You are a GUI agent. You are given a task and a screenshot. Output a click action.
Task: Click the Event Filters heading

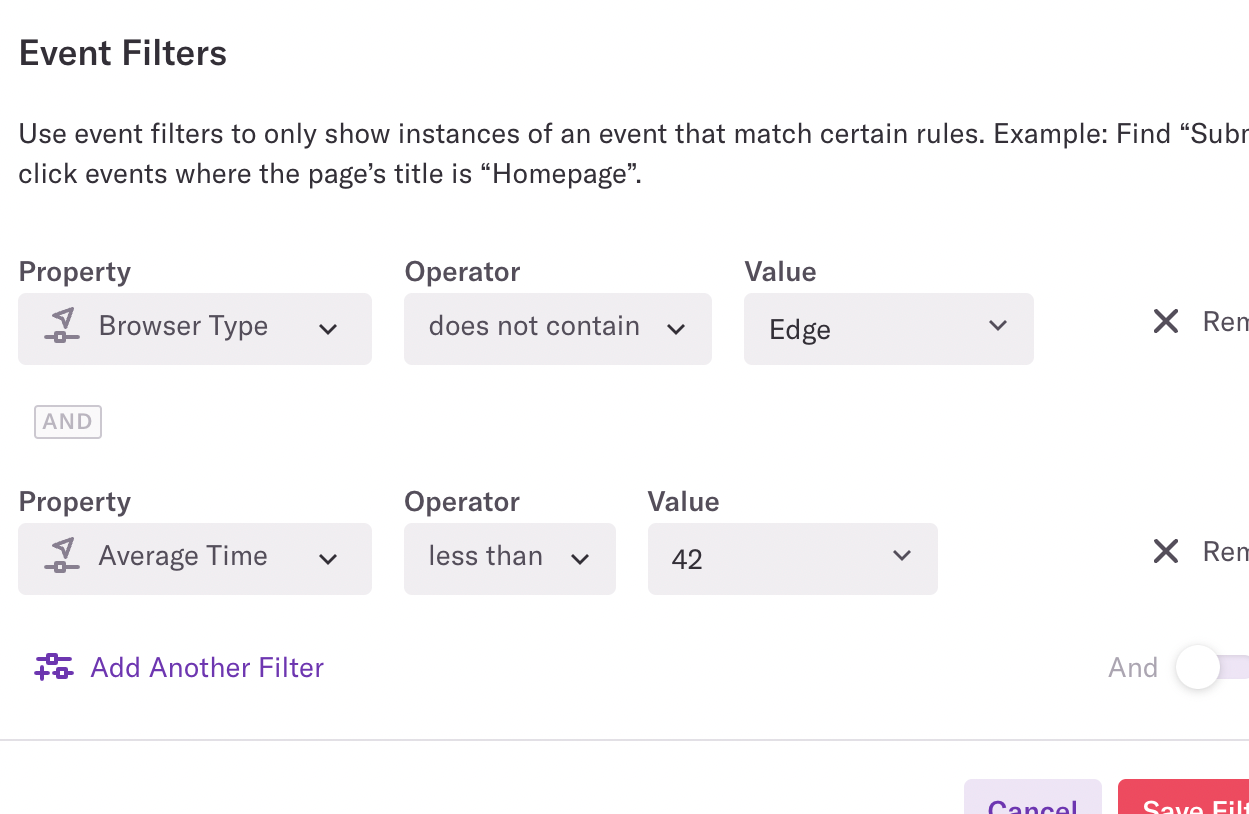point(123,53)
